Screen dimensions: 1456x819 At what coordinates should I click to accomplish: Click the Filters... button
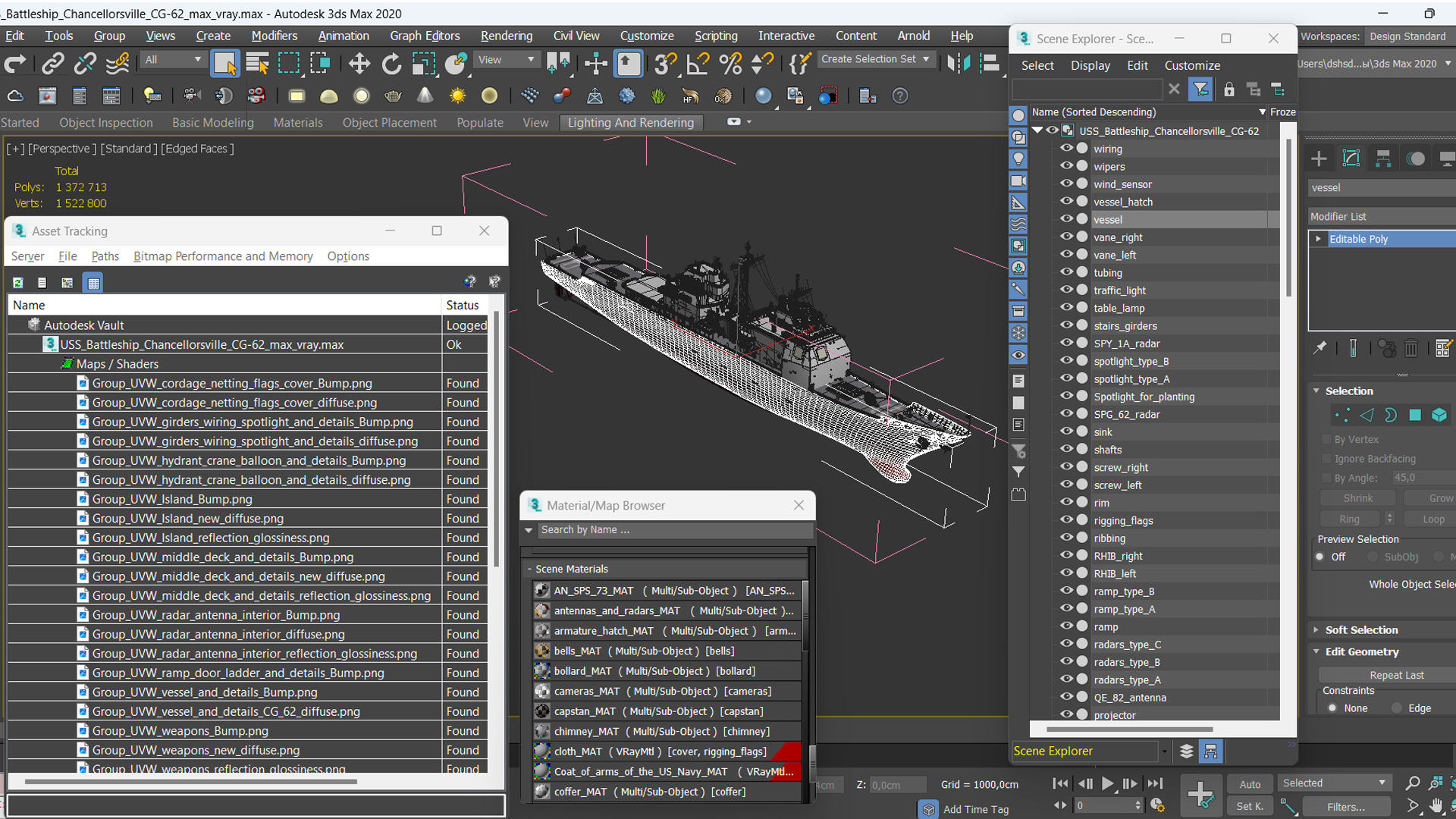(1345, 807)
